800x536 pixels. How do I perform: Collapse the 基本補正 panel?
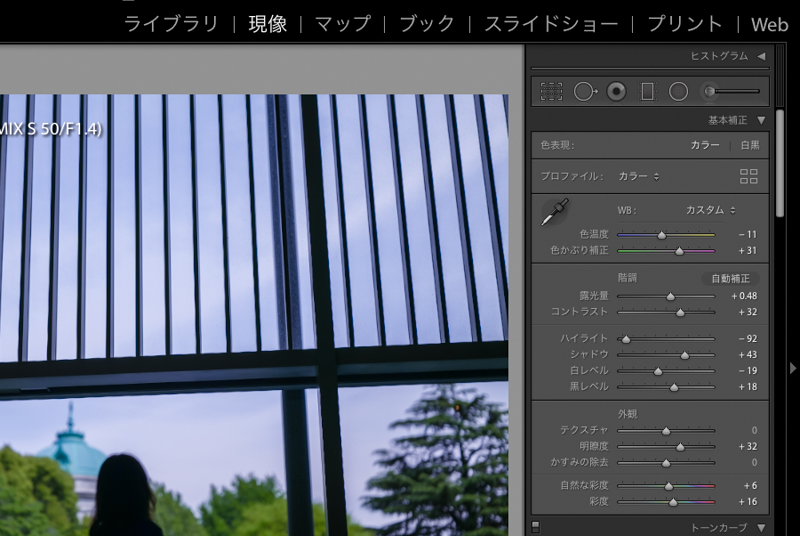pyautogui.click(x=761, y=120)
